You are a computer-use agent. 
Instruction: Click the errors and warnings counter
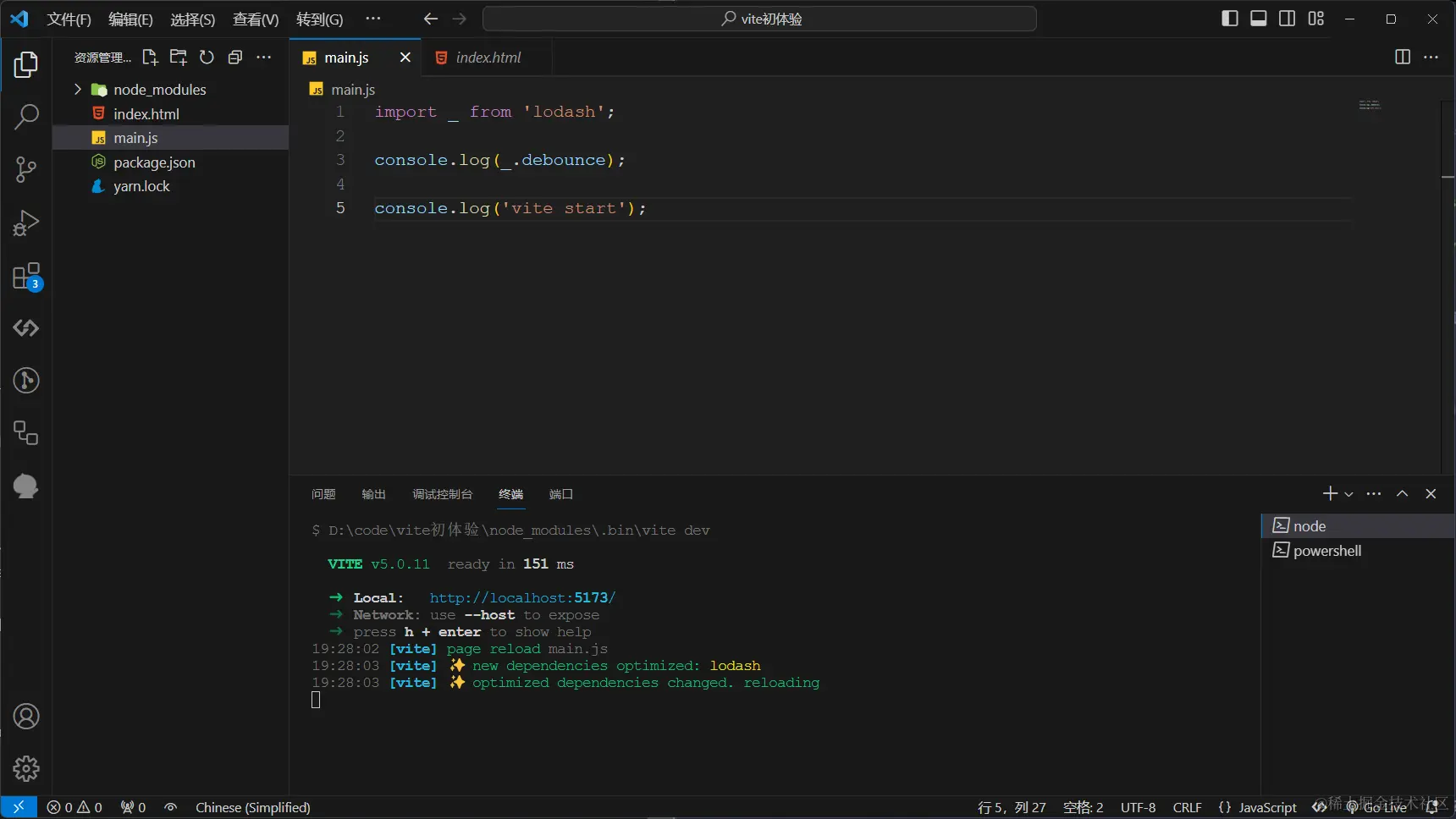tap(74, 807)
